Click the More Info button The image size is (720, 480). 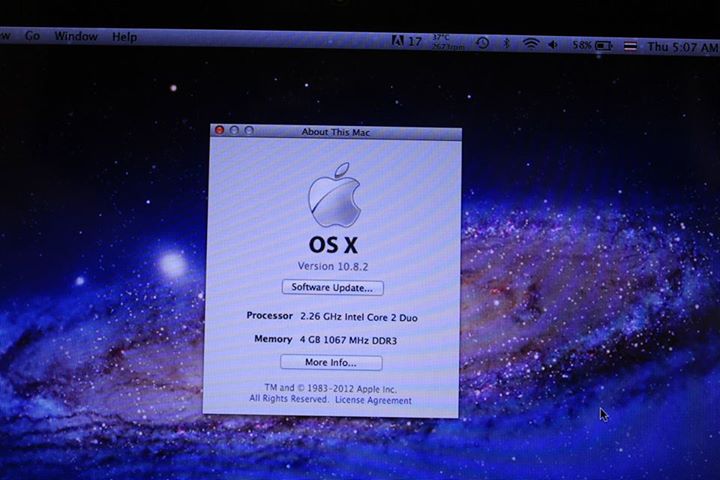coord(331,362)
